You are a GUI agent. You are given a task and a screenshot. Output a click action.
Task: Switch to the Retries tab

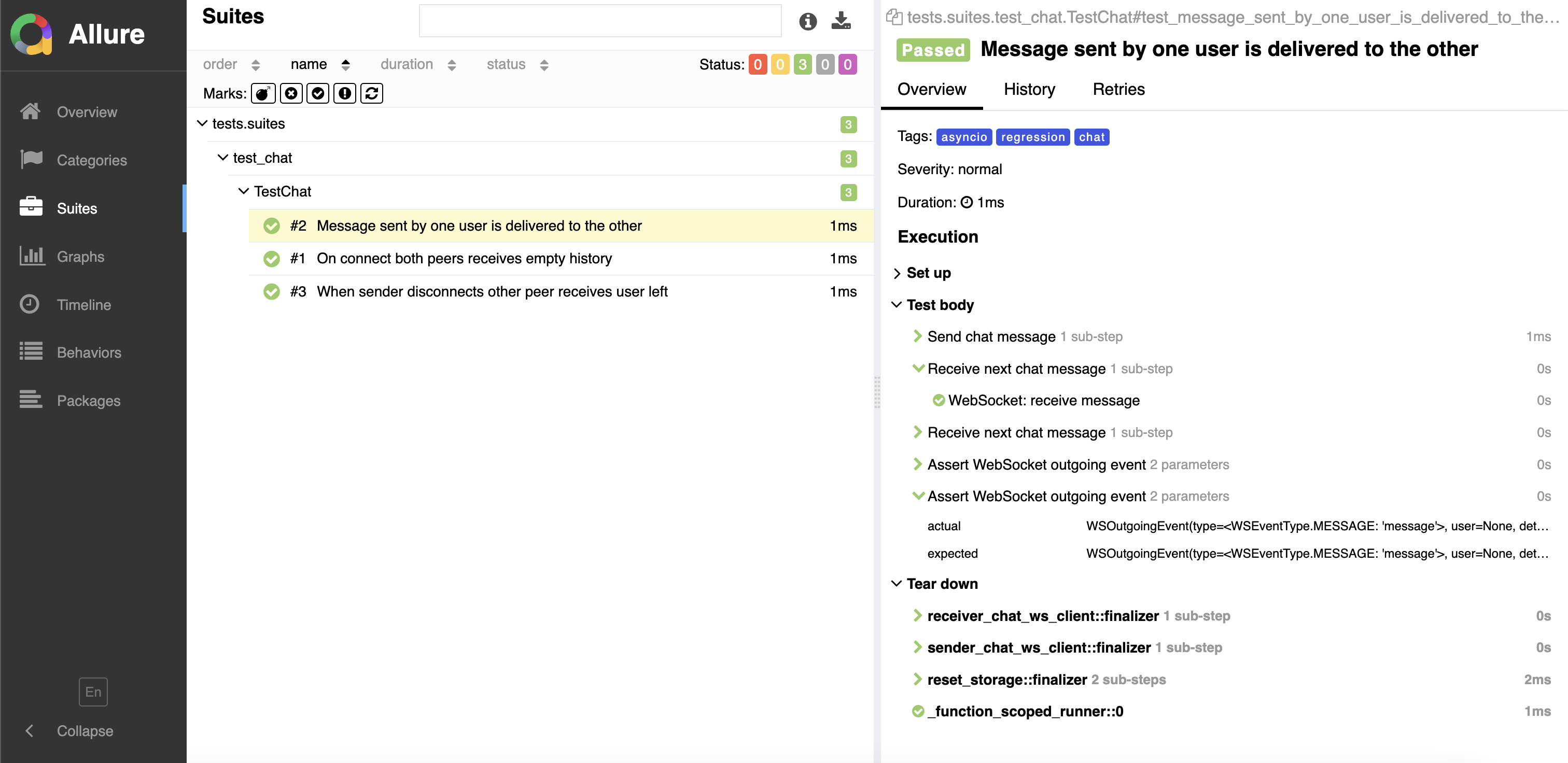(1119, 90)
